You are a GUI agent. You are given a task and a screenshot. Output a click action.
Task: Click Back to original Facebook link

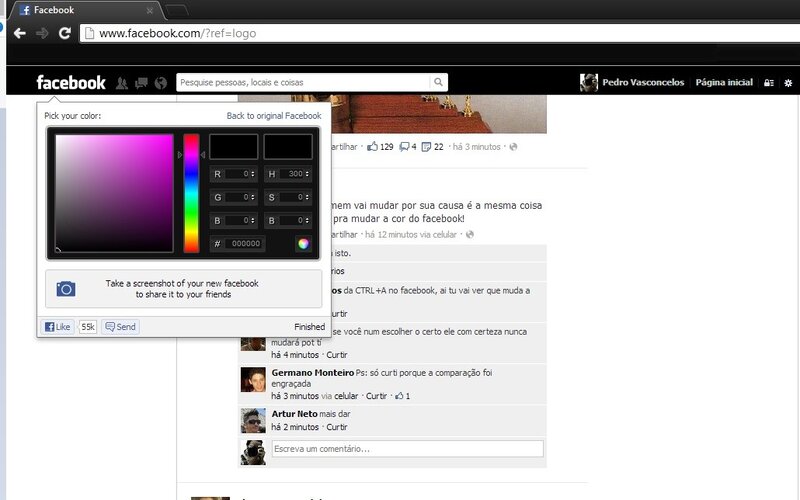click(x=274, y=116)
